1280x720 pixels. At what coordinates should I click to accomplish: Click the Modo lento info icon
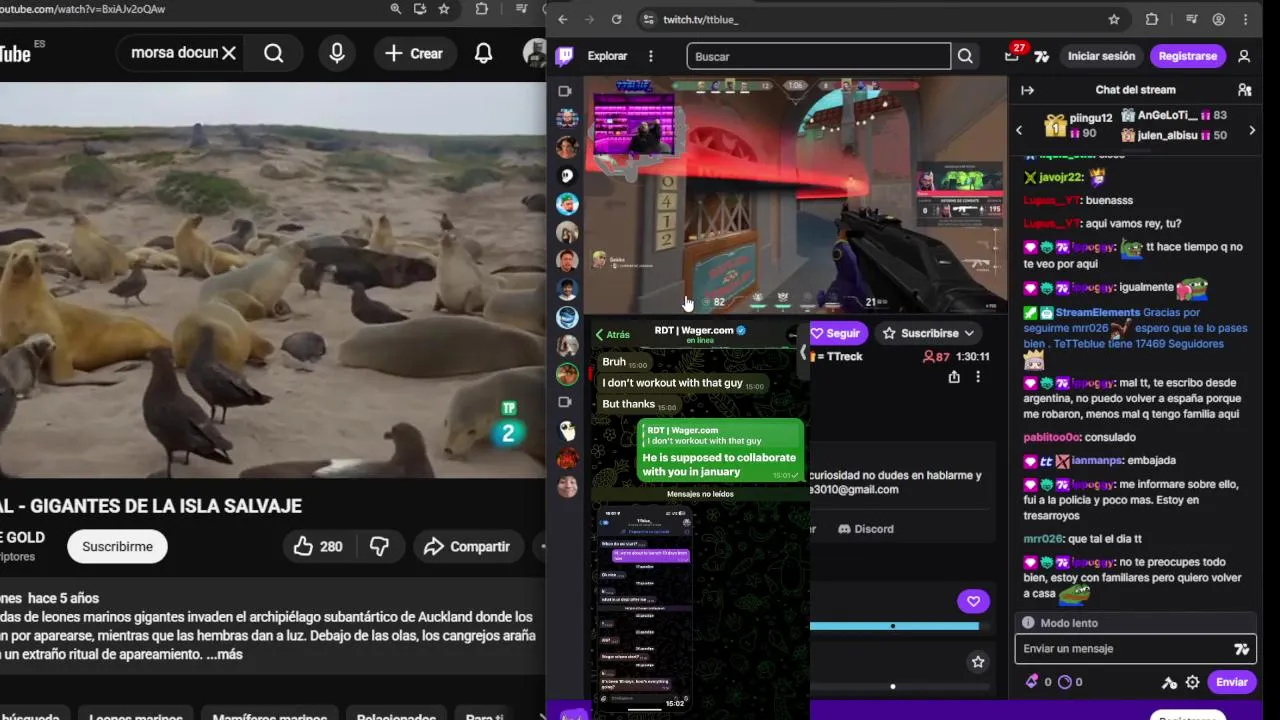(x=1028, y=623)
